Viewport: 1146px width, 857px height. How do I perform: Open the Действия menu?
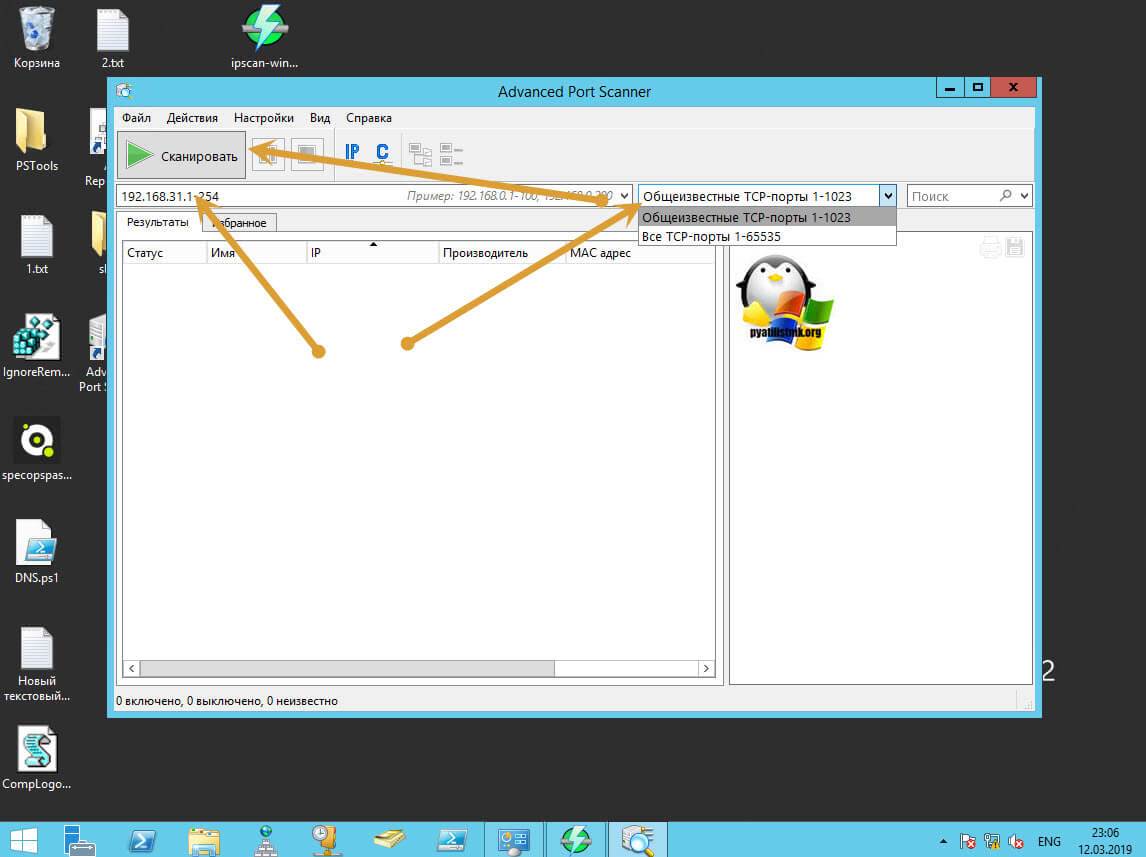click(x=192, y=118)
